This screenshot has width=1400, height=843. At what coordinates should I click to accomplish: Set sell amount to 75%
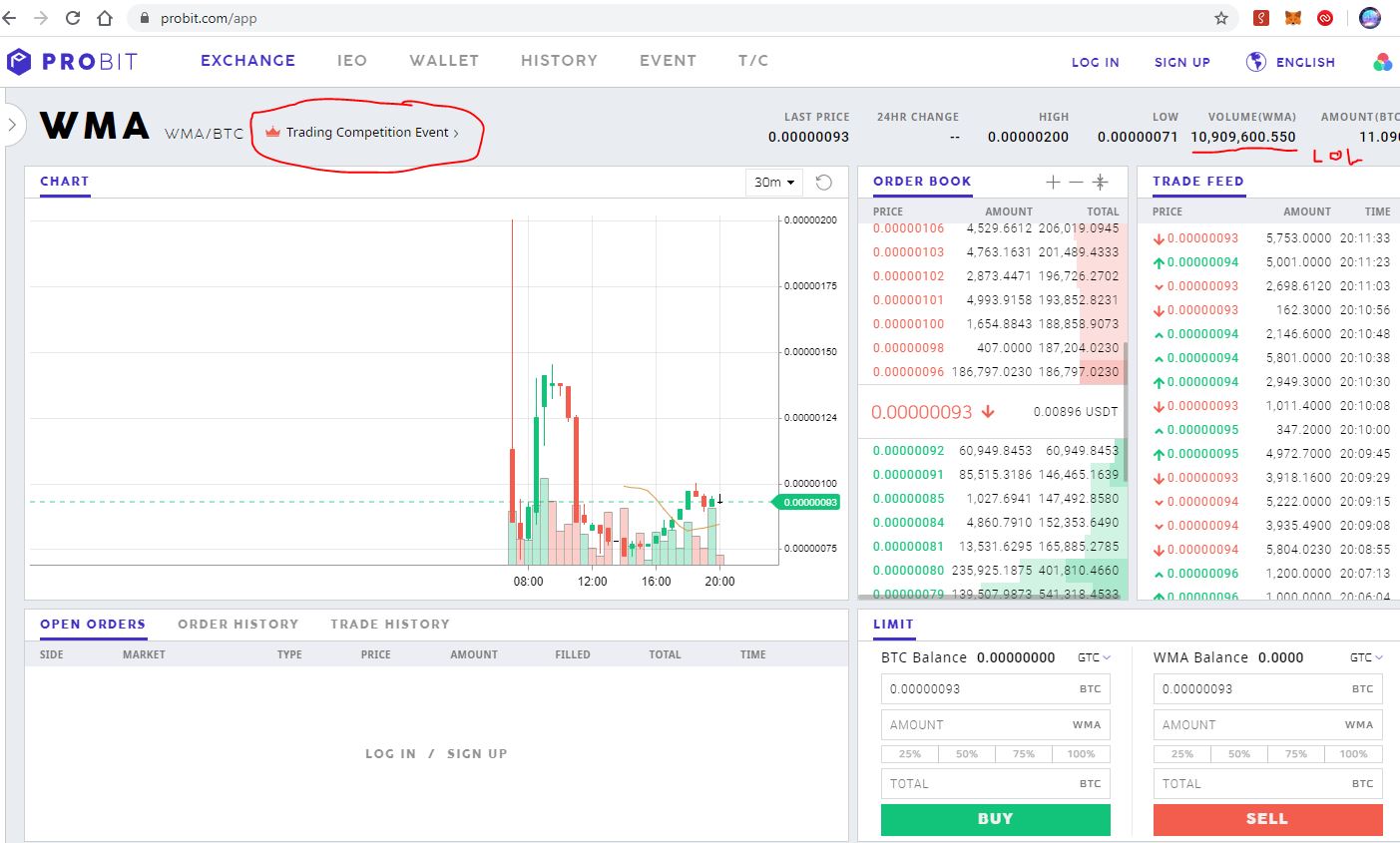[x=1296, y=754]
